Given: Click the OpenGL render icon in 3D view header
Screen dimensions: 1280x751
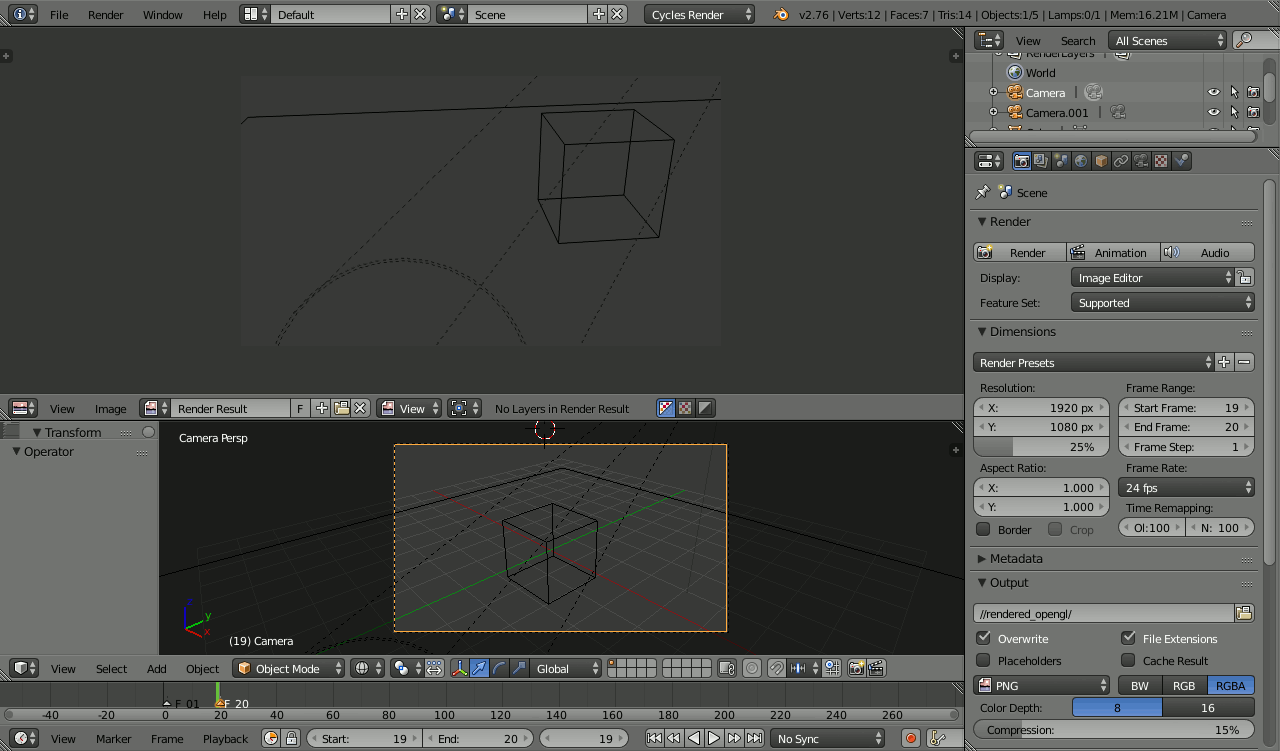Looking at the screenshot, I should tap(857, 668).
